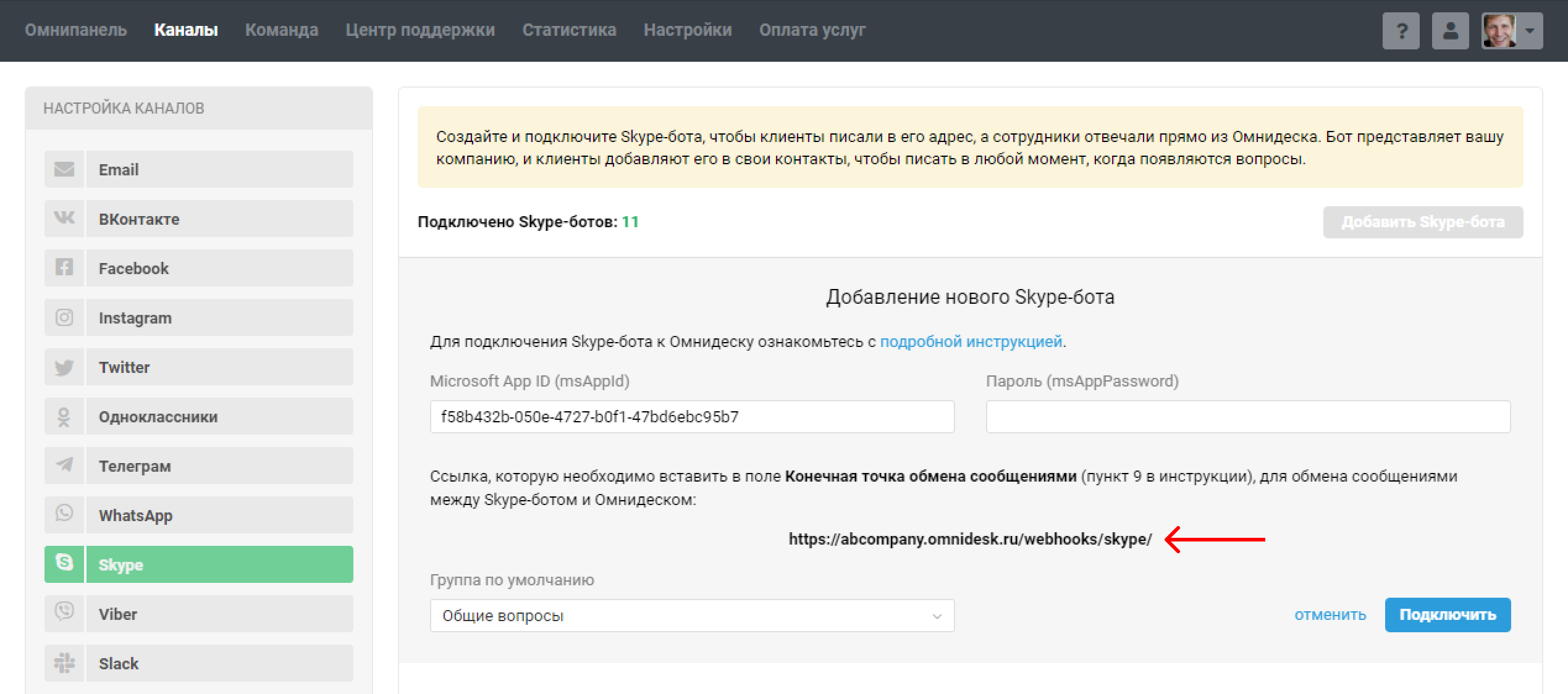Click the connected bots count 11
1568x694 pixels.
630,222
